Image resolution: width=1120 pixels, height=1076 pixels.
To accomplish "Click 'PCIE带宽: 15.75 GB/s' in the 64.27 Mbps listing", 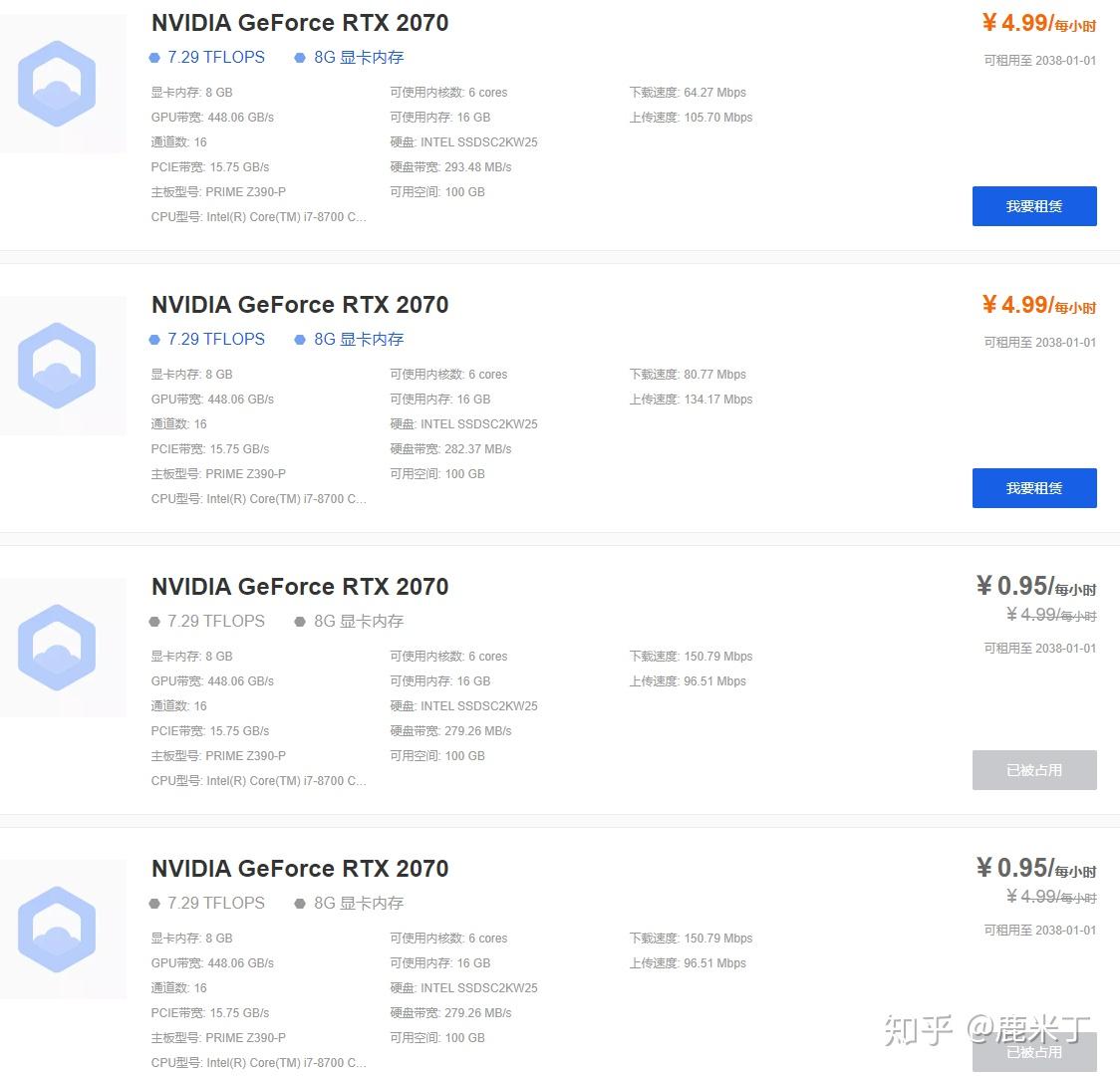I will click(x=210, y=167).
